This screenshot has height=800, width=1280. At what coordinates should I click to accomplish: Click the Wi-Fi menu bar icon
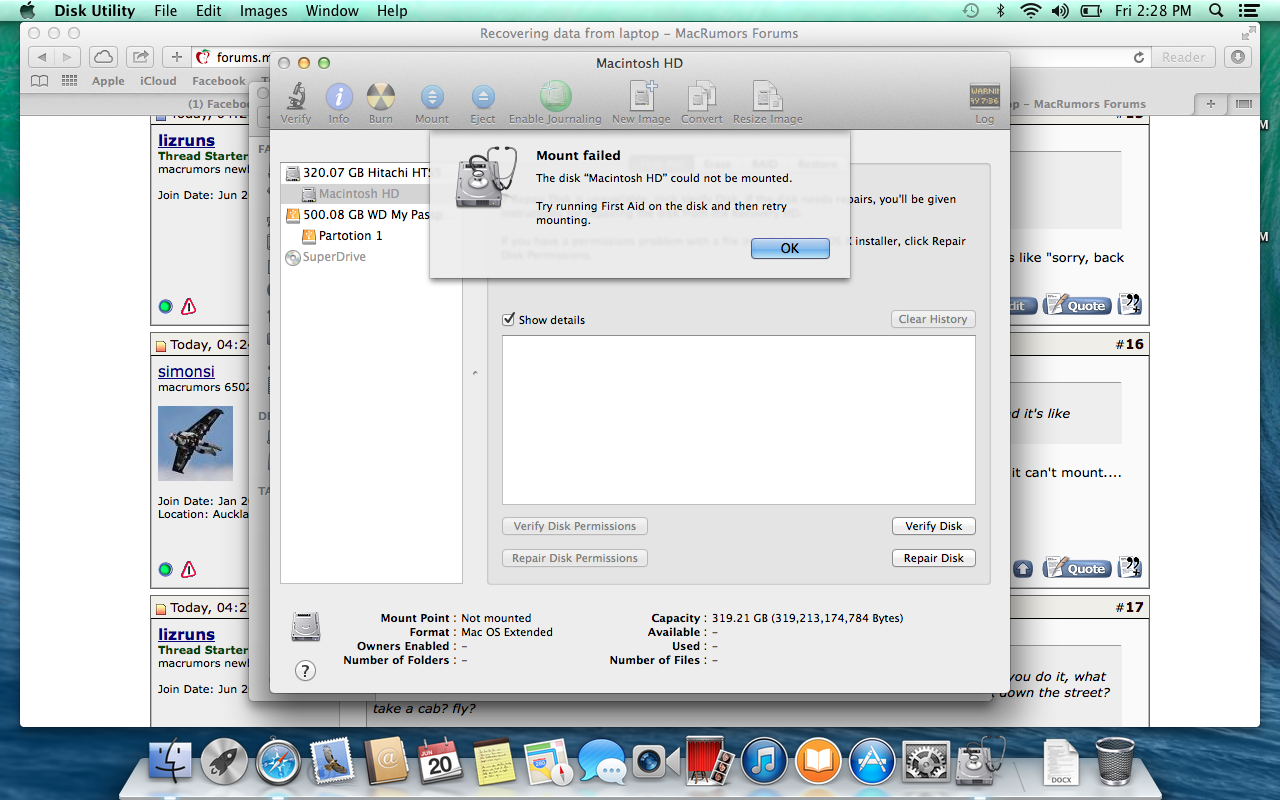[1030, 11]
